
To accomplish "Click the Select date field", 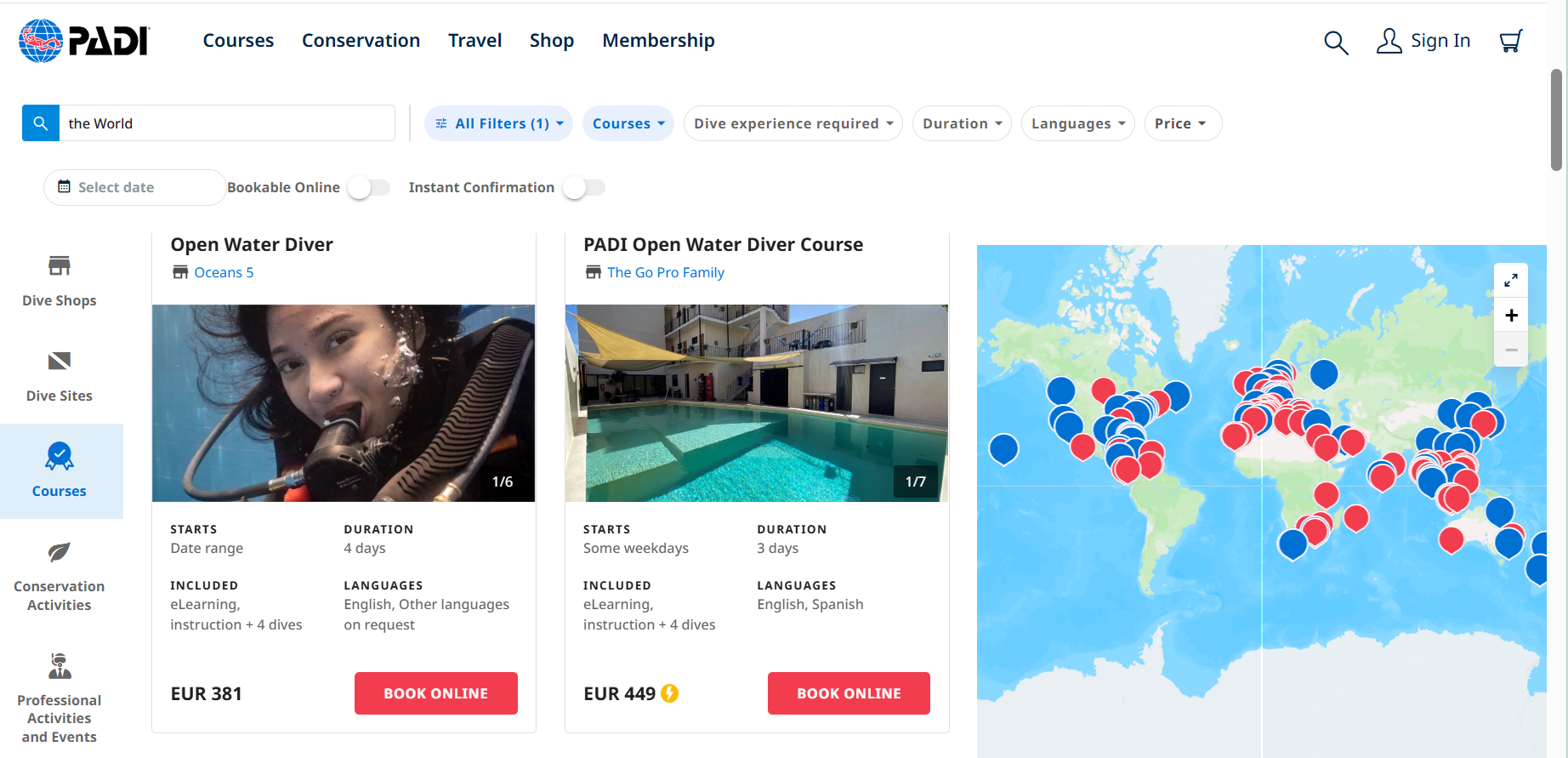I will pos(134,187).
